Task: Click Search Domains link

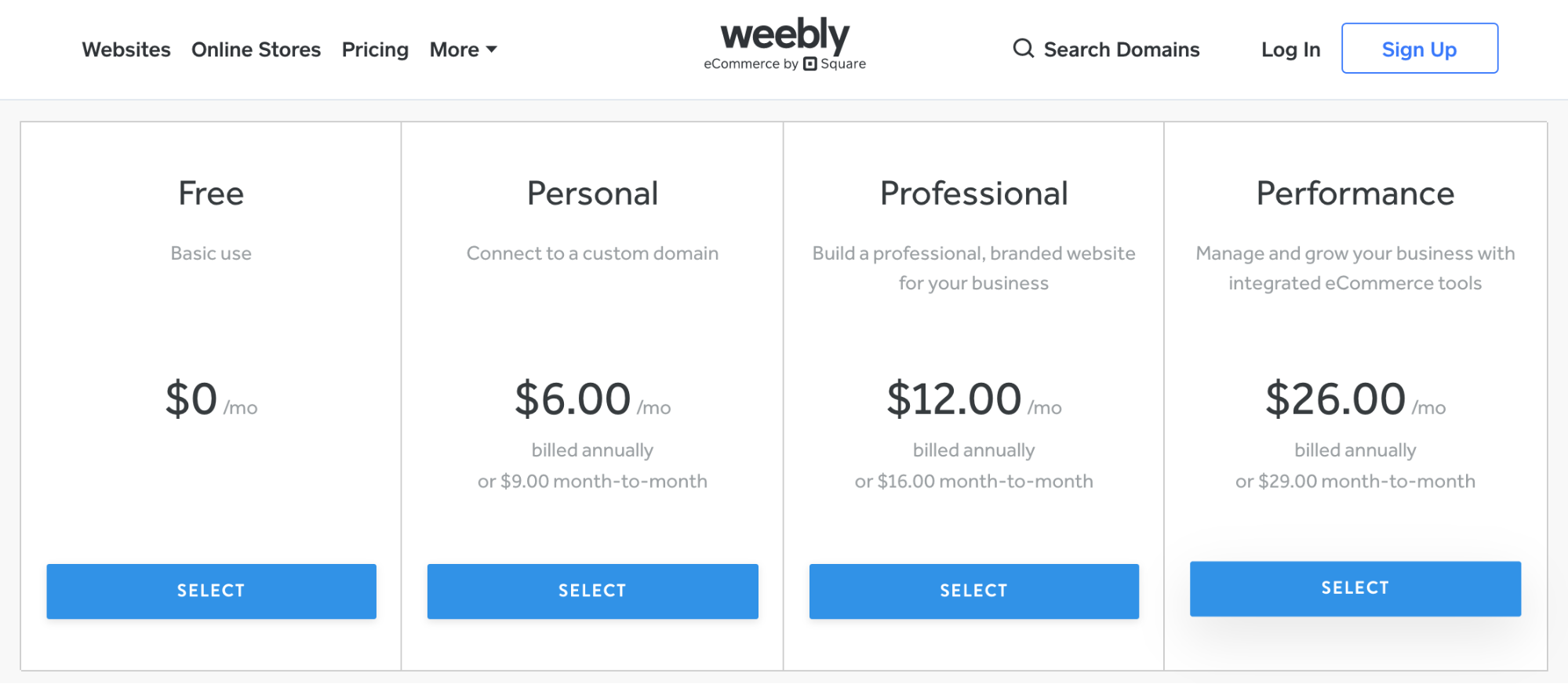Action: (1121, 49)
